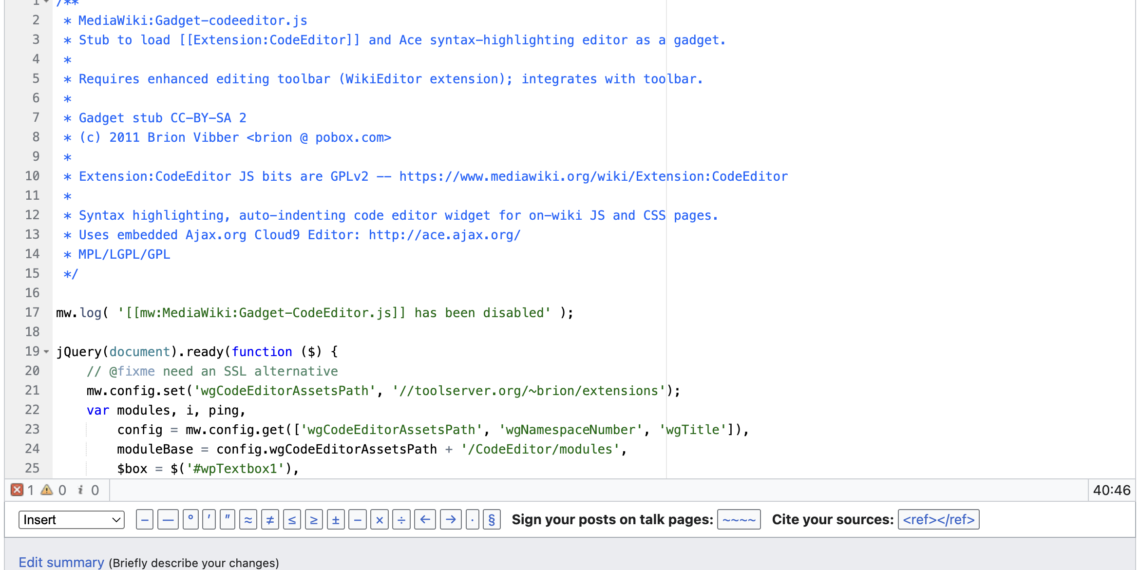Screen dimensions: 1140x570
Task: Click the yellow warning count icon
Action: (46, 490)
